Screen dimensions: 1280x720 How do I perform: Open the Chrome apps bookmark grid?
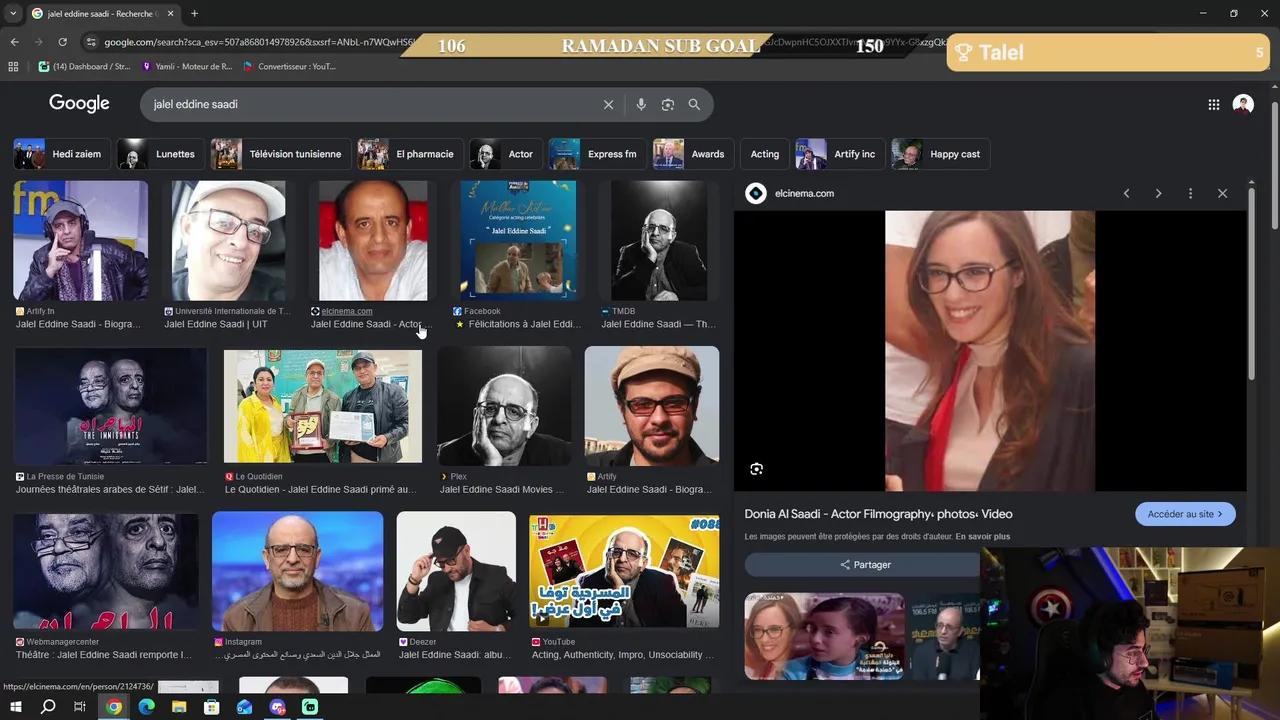pos(13,66)
